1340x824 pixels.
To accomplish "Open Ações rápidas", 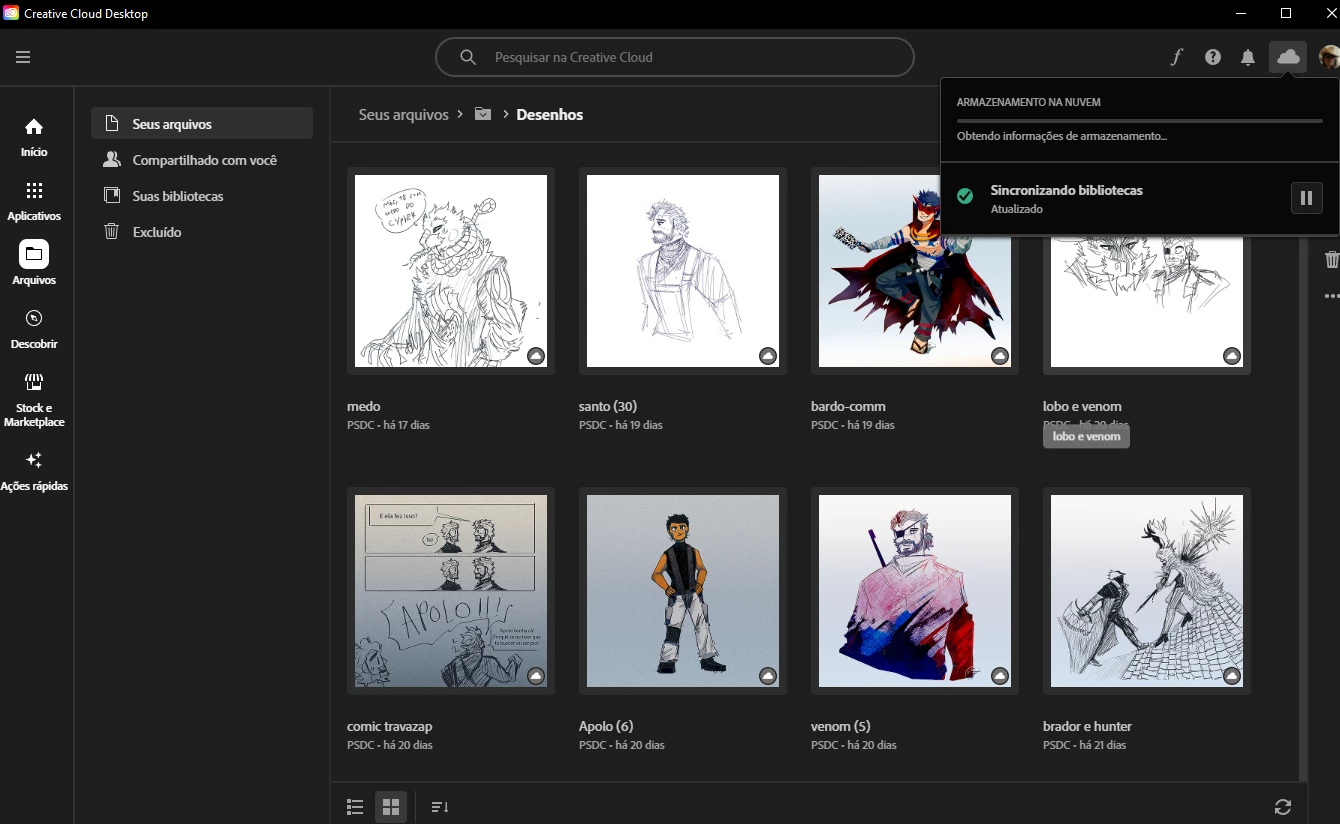I will [34, 471].
